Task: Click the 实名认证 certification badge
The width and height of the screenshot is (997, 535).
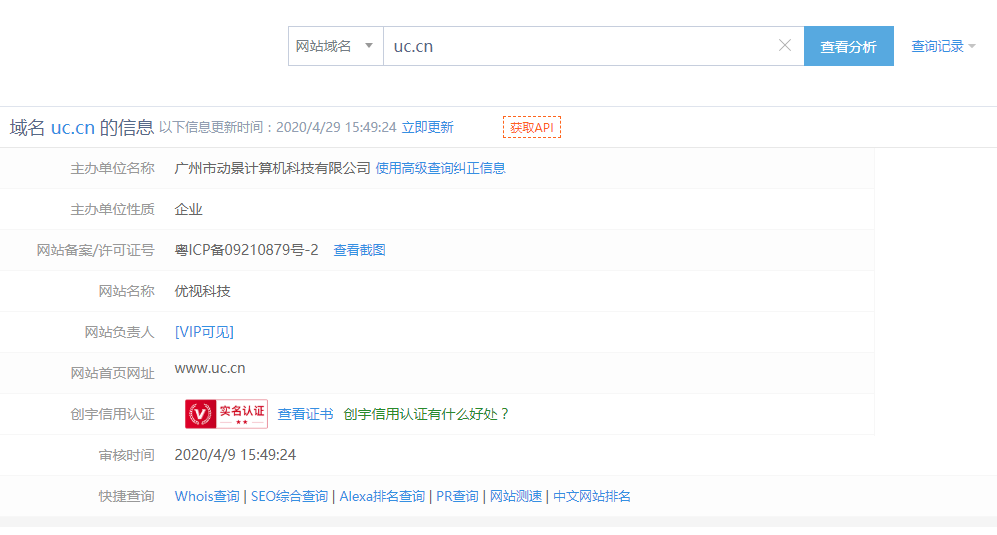Action: point(226,414)
